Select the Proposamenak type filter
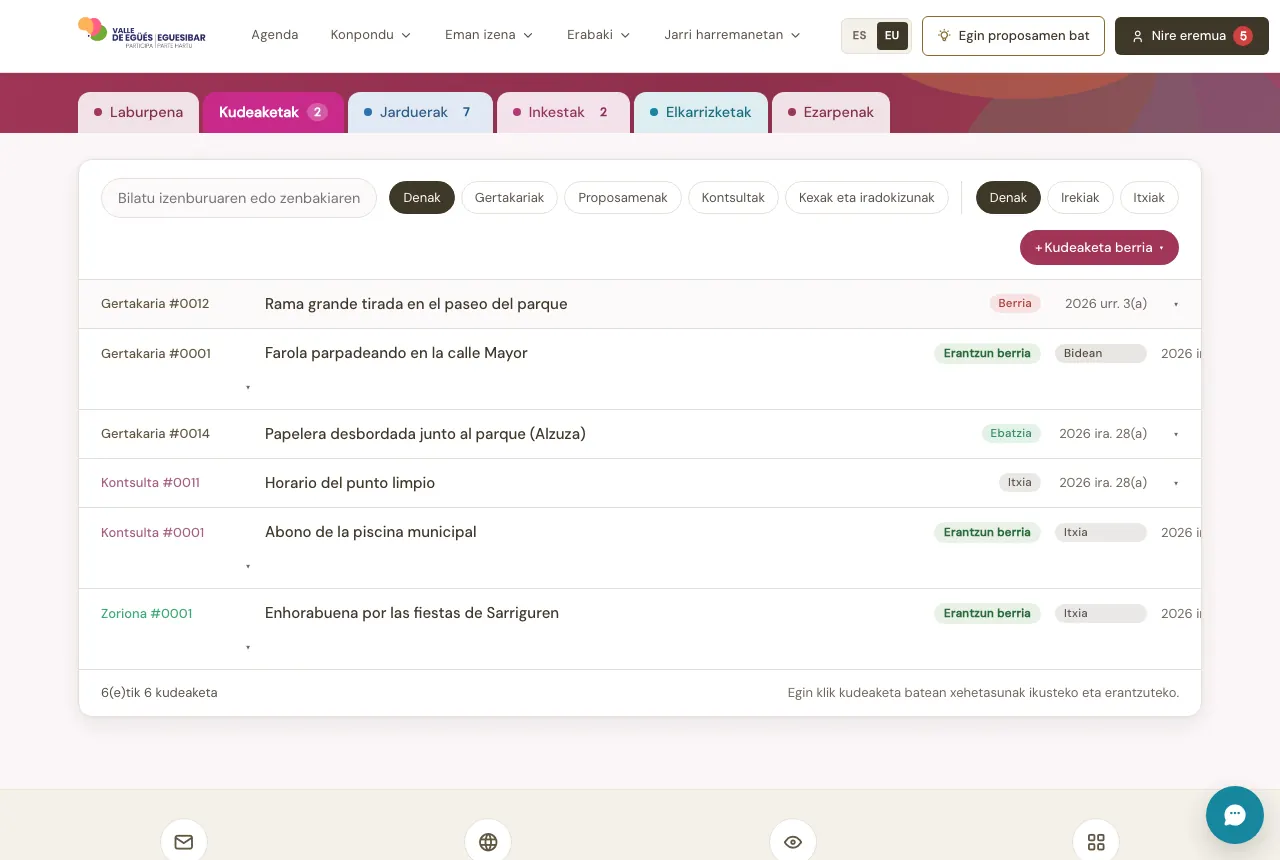1280x860 pixels. click(623, 198)
